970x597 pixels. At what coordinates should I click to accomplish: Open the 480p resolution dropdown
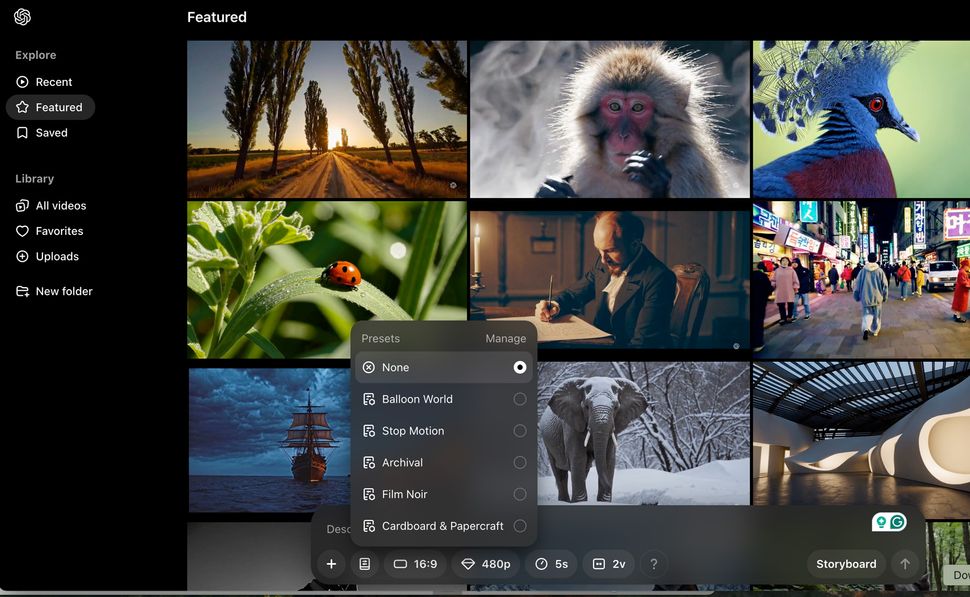pos(486,564)
